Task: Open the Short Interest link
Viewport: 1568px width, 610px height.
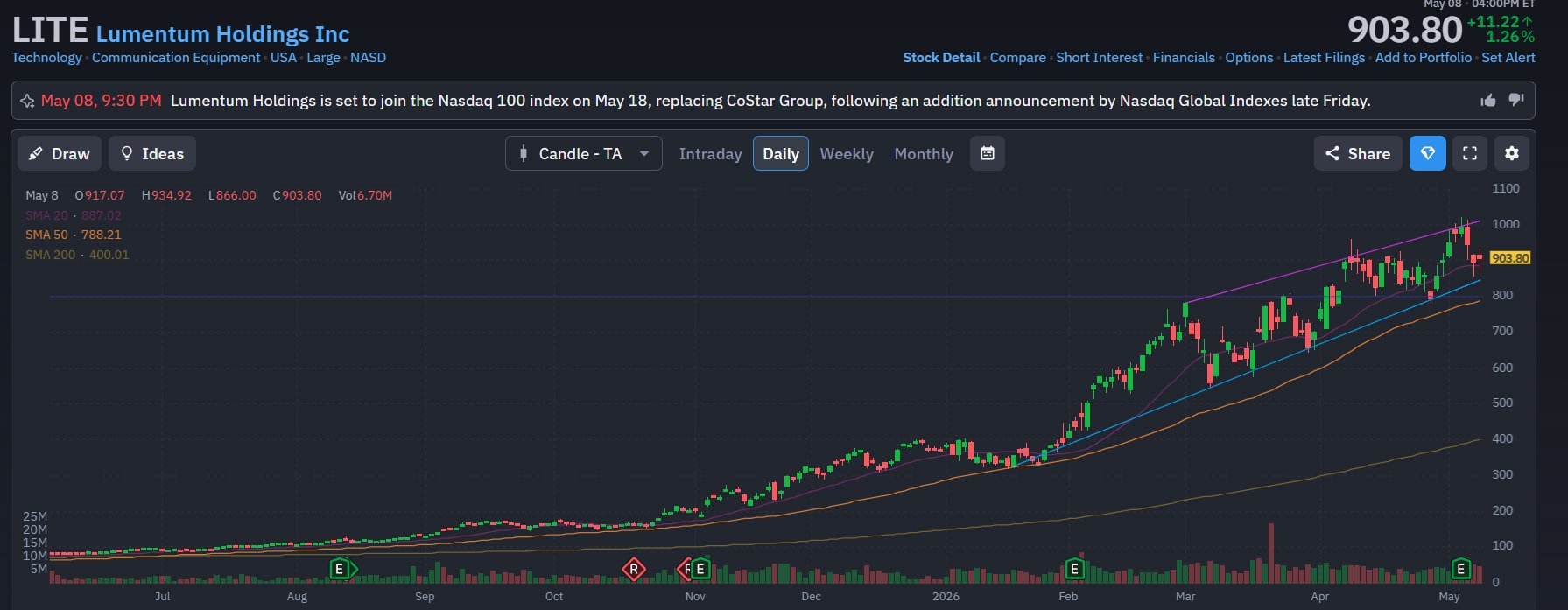Action: (1099, 58)
